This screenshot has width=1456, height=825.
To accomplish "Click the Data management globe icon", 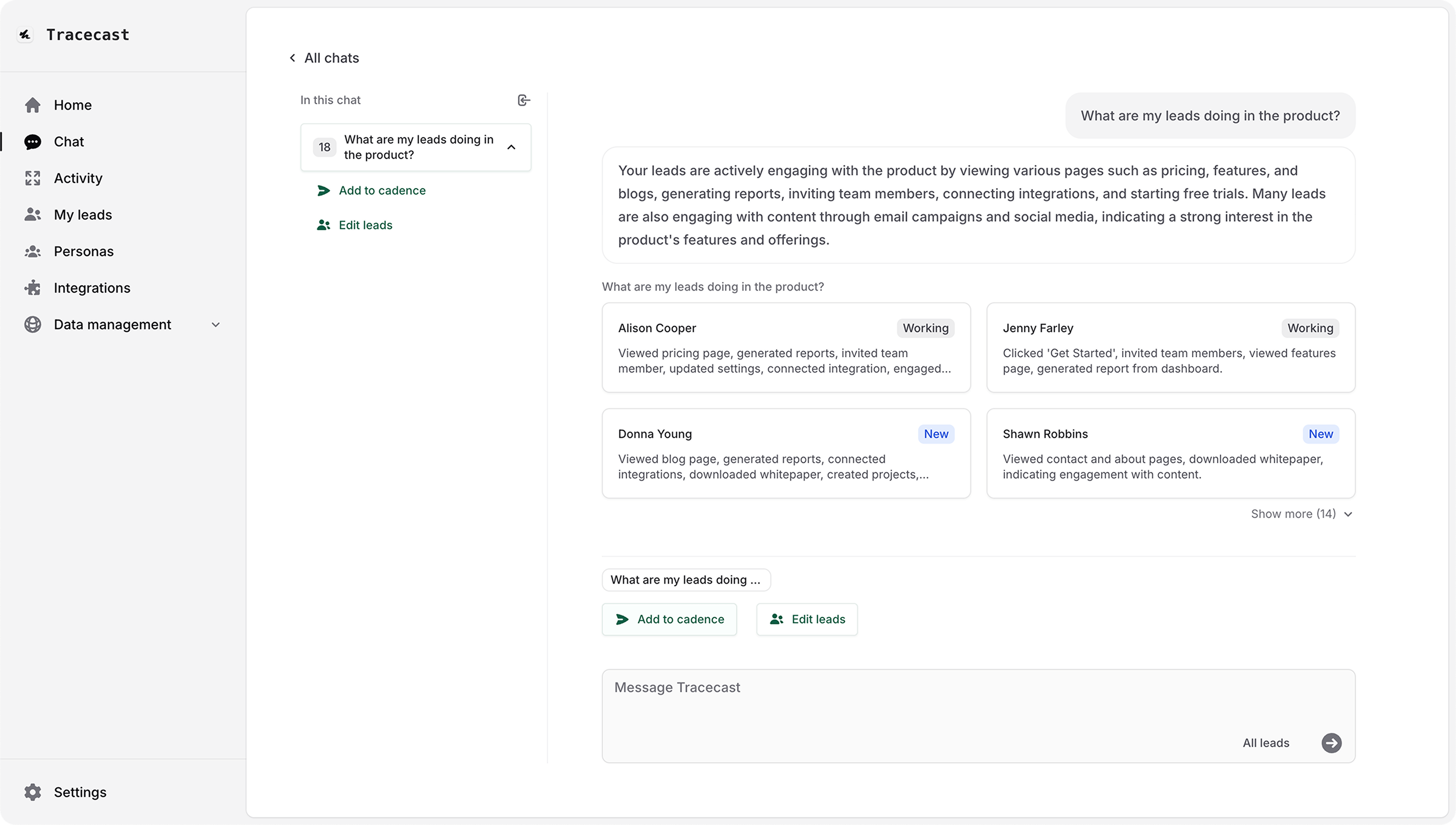I will click(33, 325).
